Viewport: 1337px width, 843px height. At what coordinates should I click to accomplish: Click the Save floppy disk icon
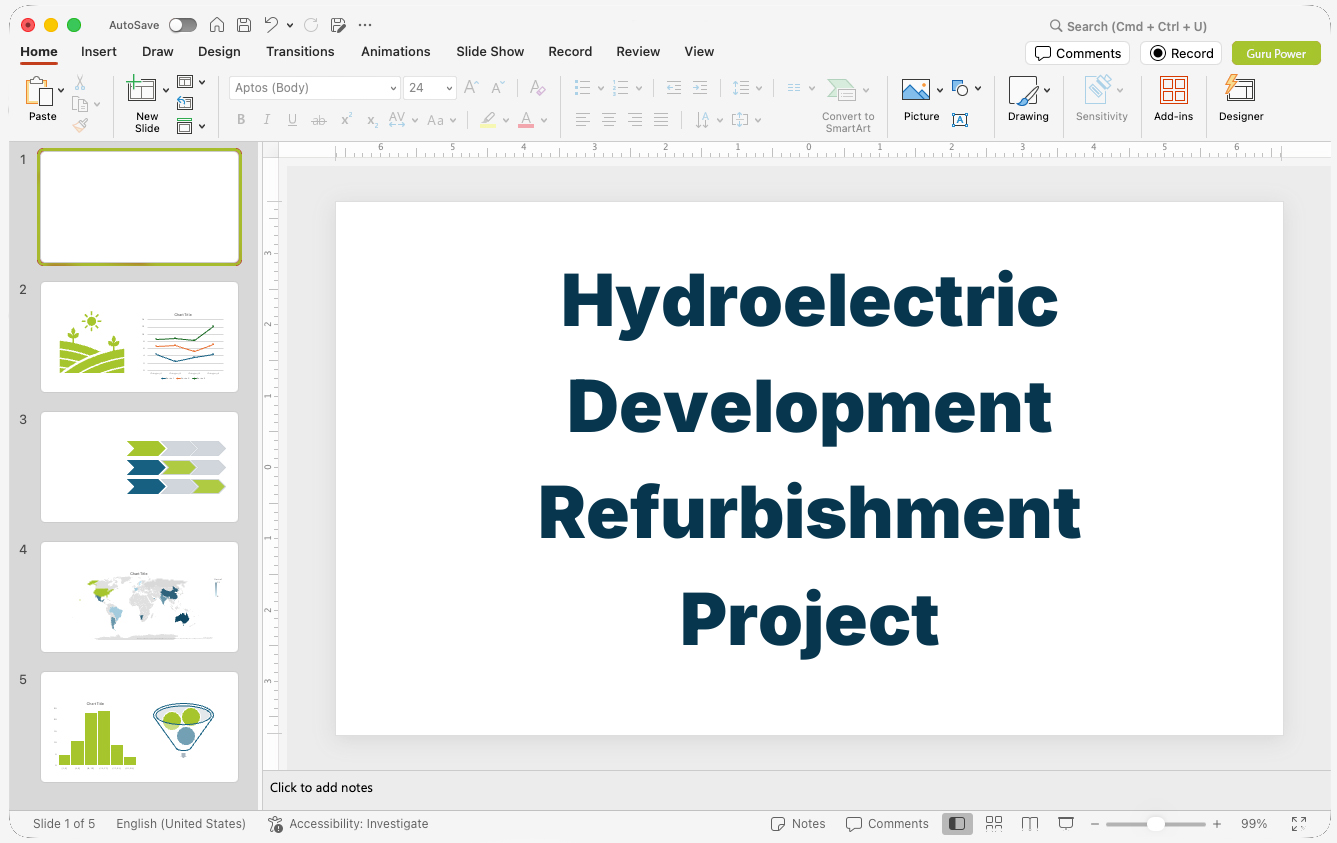[244, 25]
